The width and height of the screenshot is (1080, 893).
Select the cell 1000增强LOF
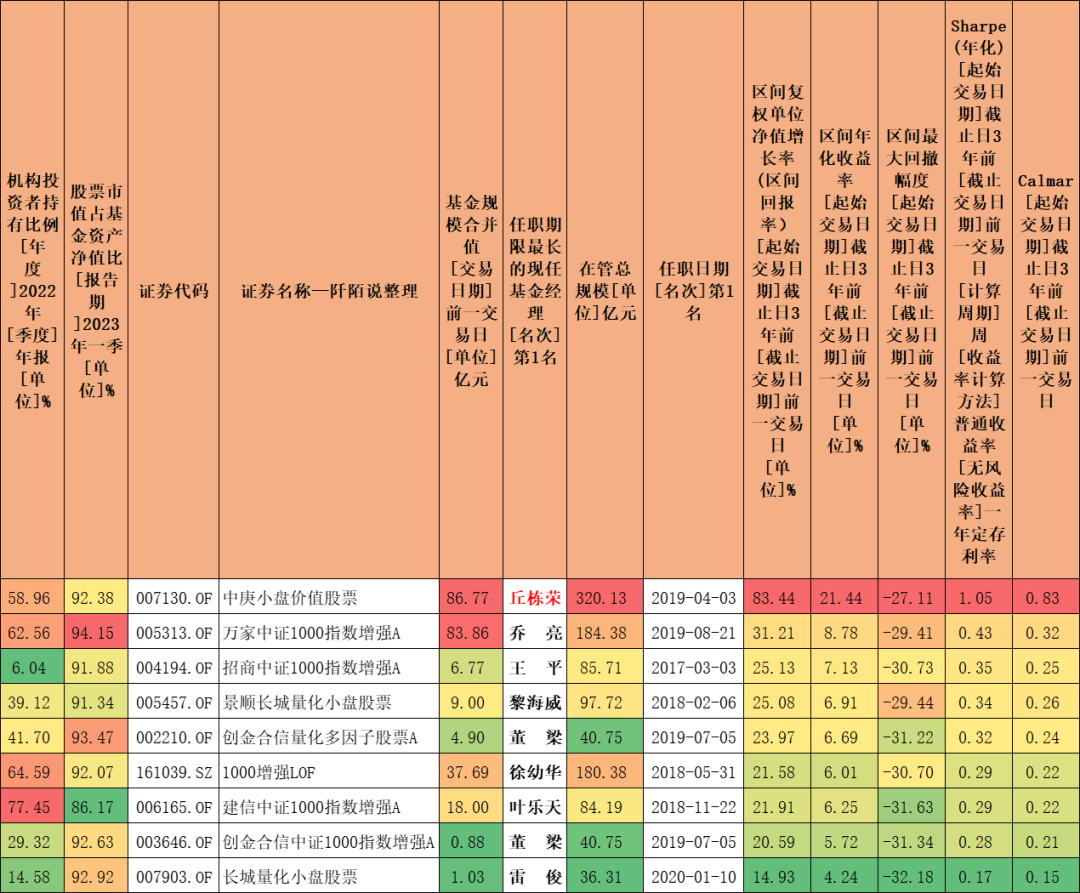[x=329, y=772]
